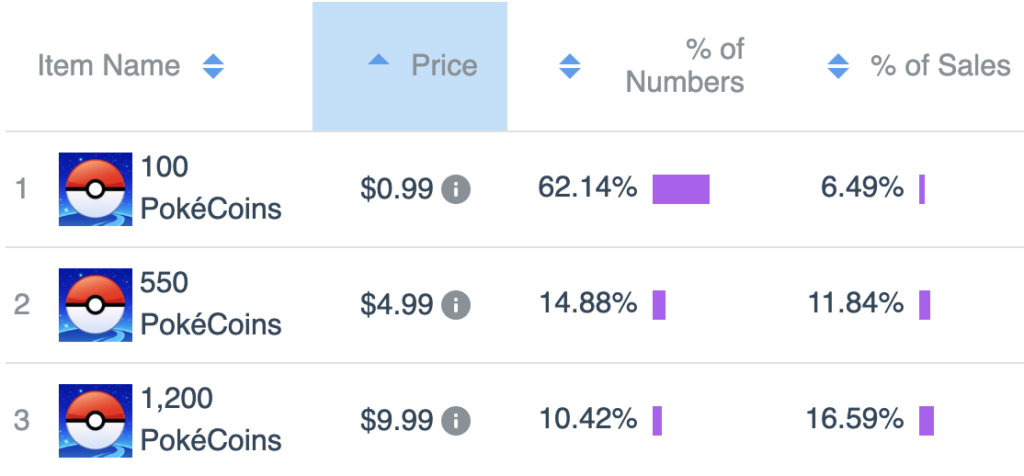Click the Item Name column header text

[x=109, y=65]
